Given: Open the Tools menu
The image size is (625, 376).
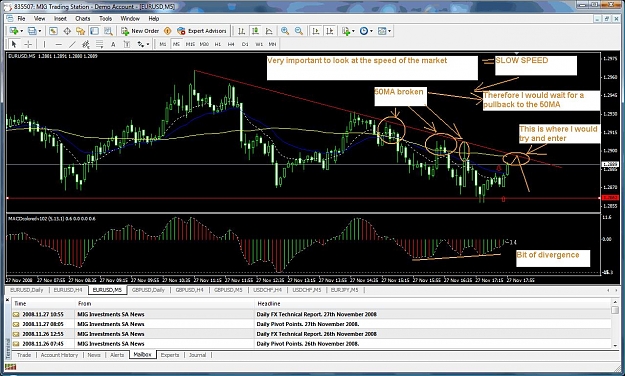Looking at the screenshot, I should 106,19.
